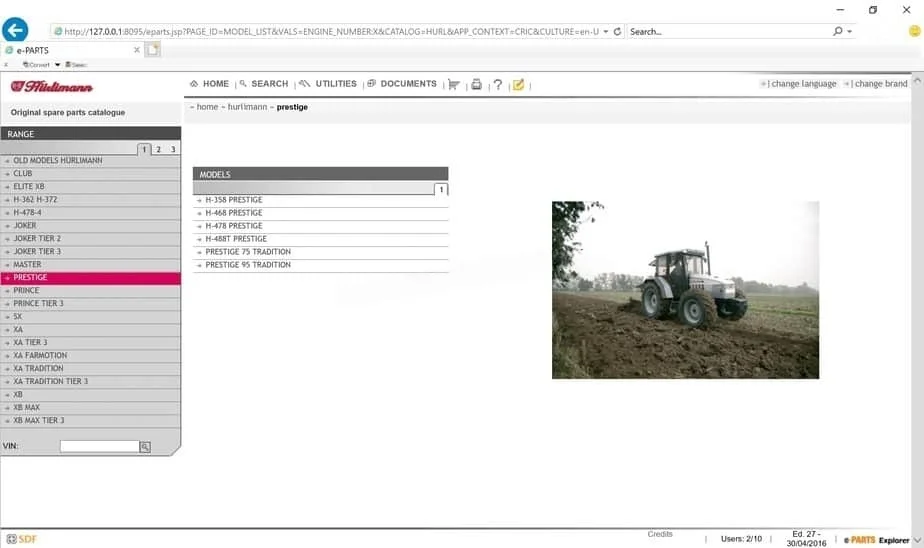Click the VIN input field
Image resolution: width=924 pixels, height=548 pixels.
[x=99, y=447]
